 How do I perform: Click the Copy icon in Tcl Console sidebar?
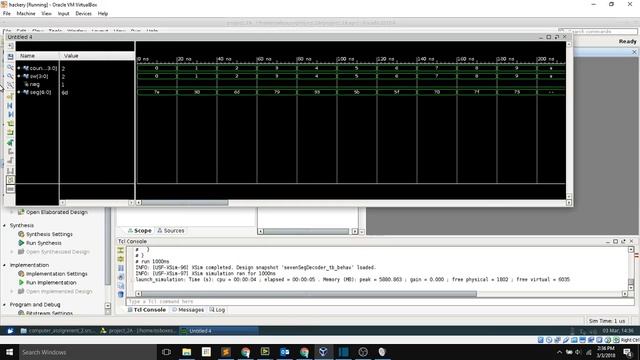click(x=121, y=286)
